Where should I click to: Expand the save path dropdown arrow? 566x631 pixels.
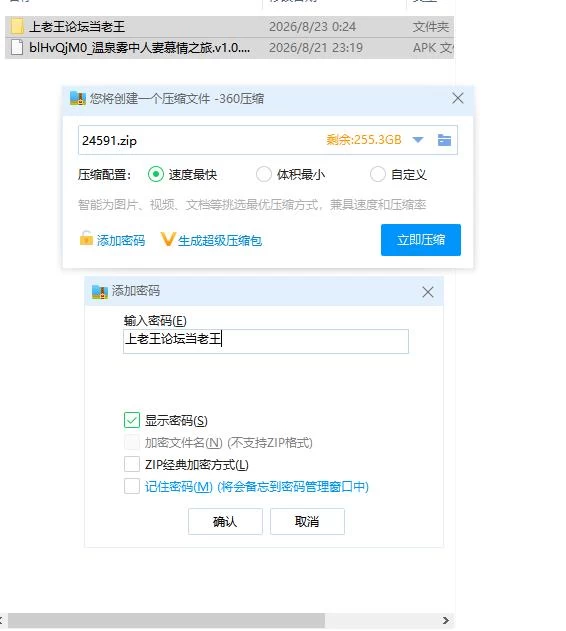point(418,140)
